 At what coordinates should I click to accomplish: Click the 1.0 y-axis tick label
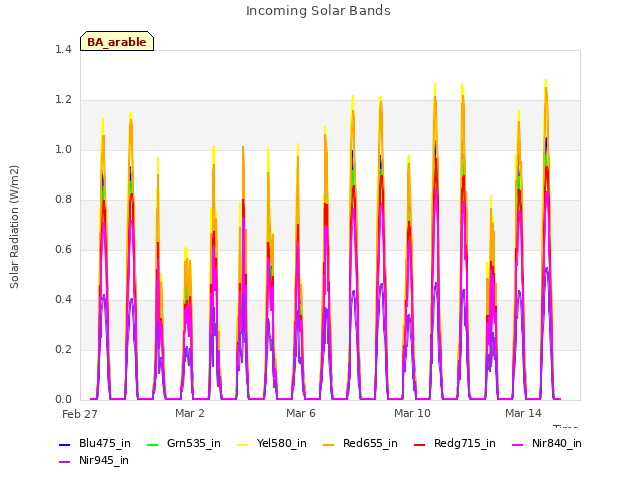click(x=63, y=150)
